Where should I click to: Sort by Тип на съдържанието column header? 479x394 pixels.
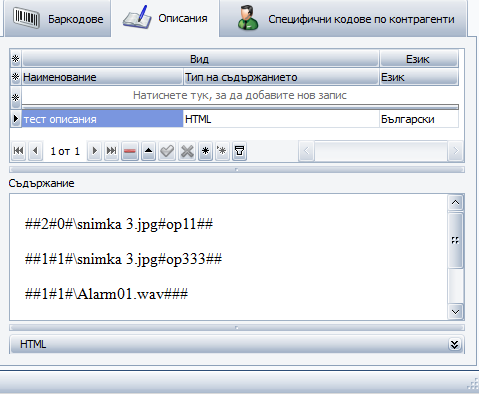(x=281, y=77)
